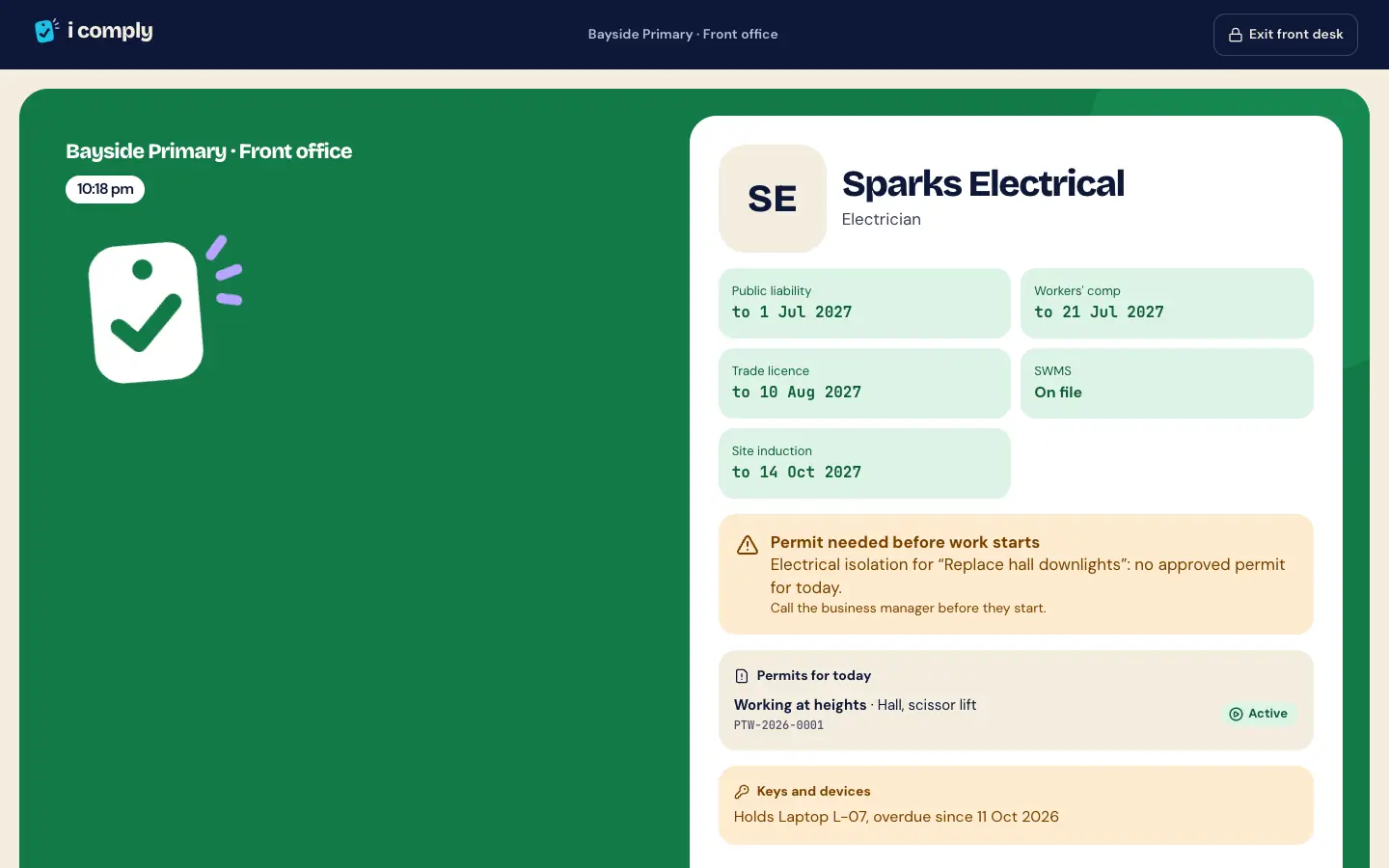Click the 'to 21 Jul 2027' expiry date
The height and width of the screenshot is (868, 1389).
[x=1100, y=312]
